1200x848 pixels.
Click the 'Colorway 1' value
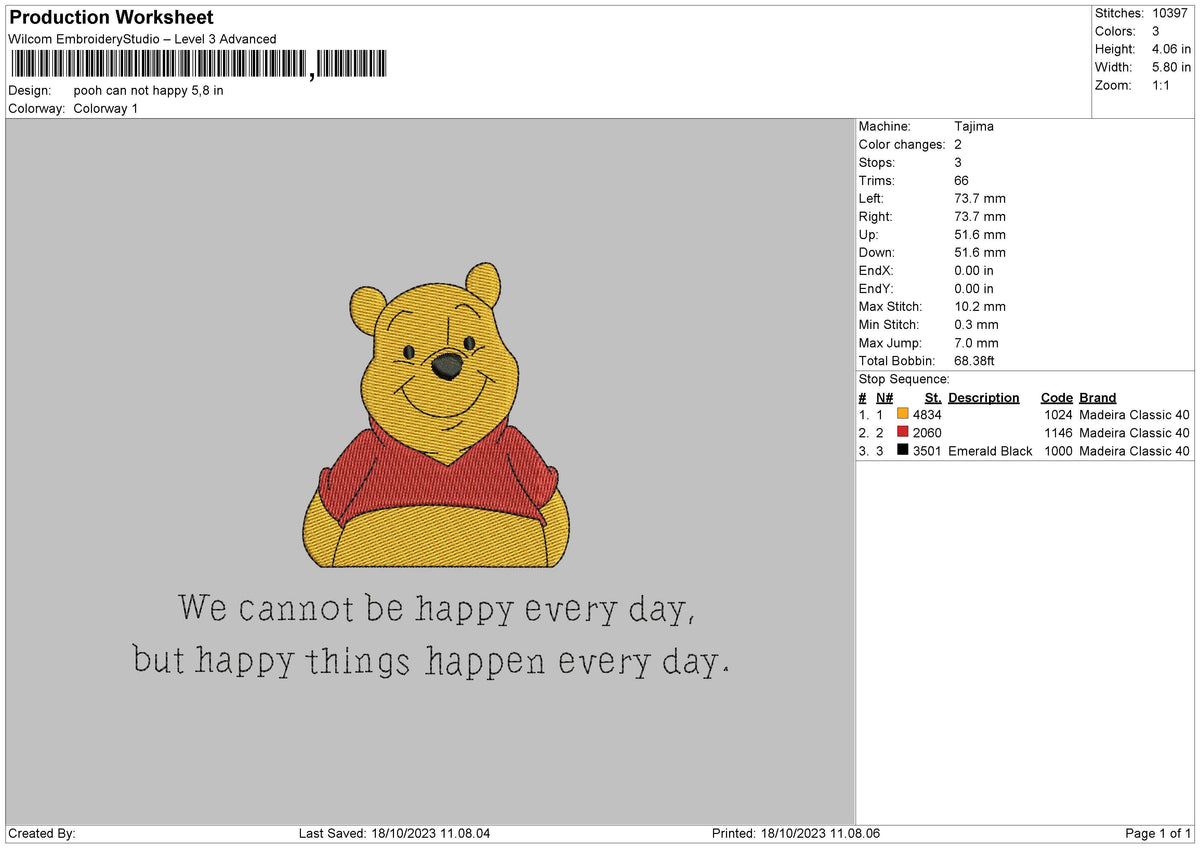(x=106, y=108)
